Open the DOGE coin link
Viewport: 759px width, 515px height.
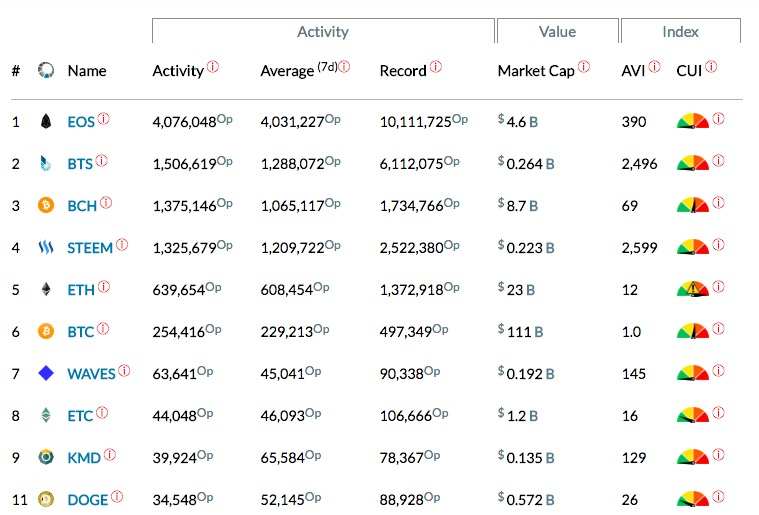(x=88, y=500)
